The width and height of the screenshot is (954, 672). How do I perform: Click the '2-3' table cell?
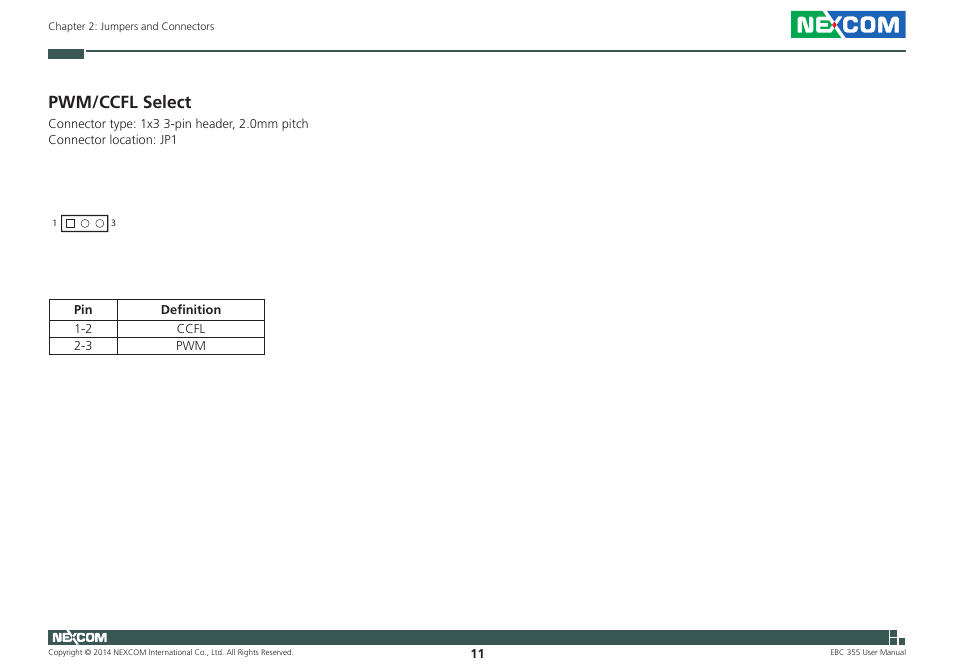[83, 346]
